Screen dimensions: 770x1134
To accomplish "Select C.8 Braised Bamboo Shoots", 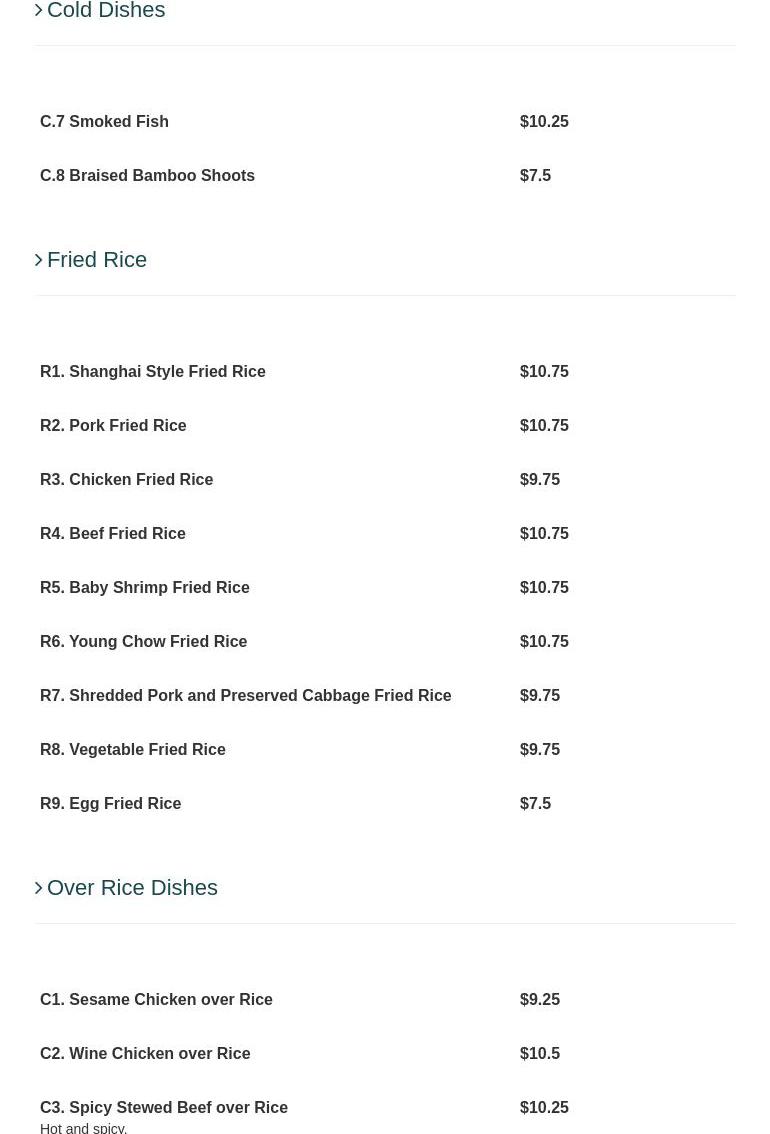I will (147, 176).
